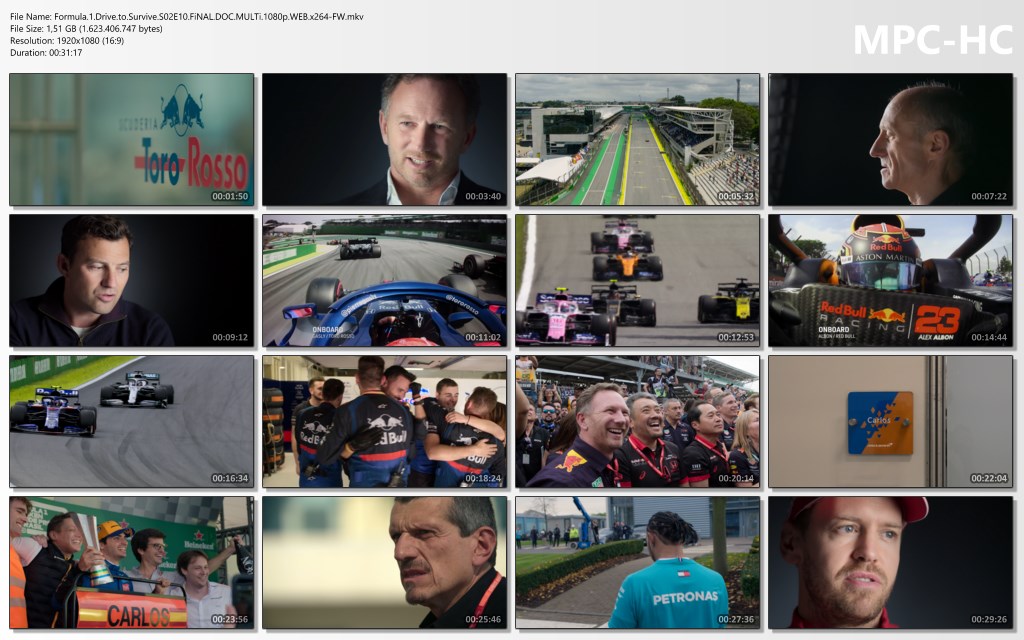
Task: Select the red cap man thumbnail
Action: coord(890,562)
